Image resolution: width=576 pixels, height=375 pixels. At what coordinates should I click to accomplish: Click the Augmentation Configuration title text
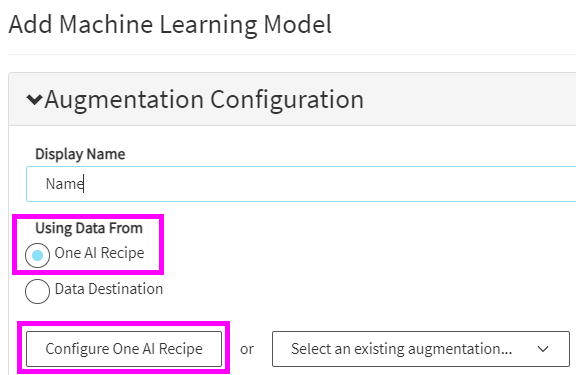(x=204, y=99)
